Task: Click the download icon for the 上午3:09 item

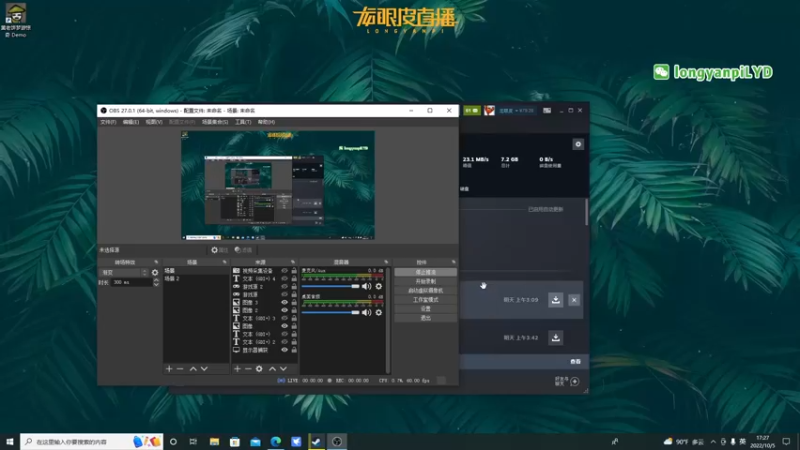Action: [556, 299]
